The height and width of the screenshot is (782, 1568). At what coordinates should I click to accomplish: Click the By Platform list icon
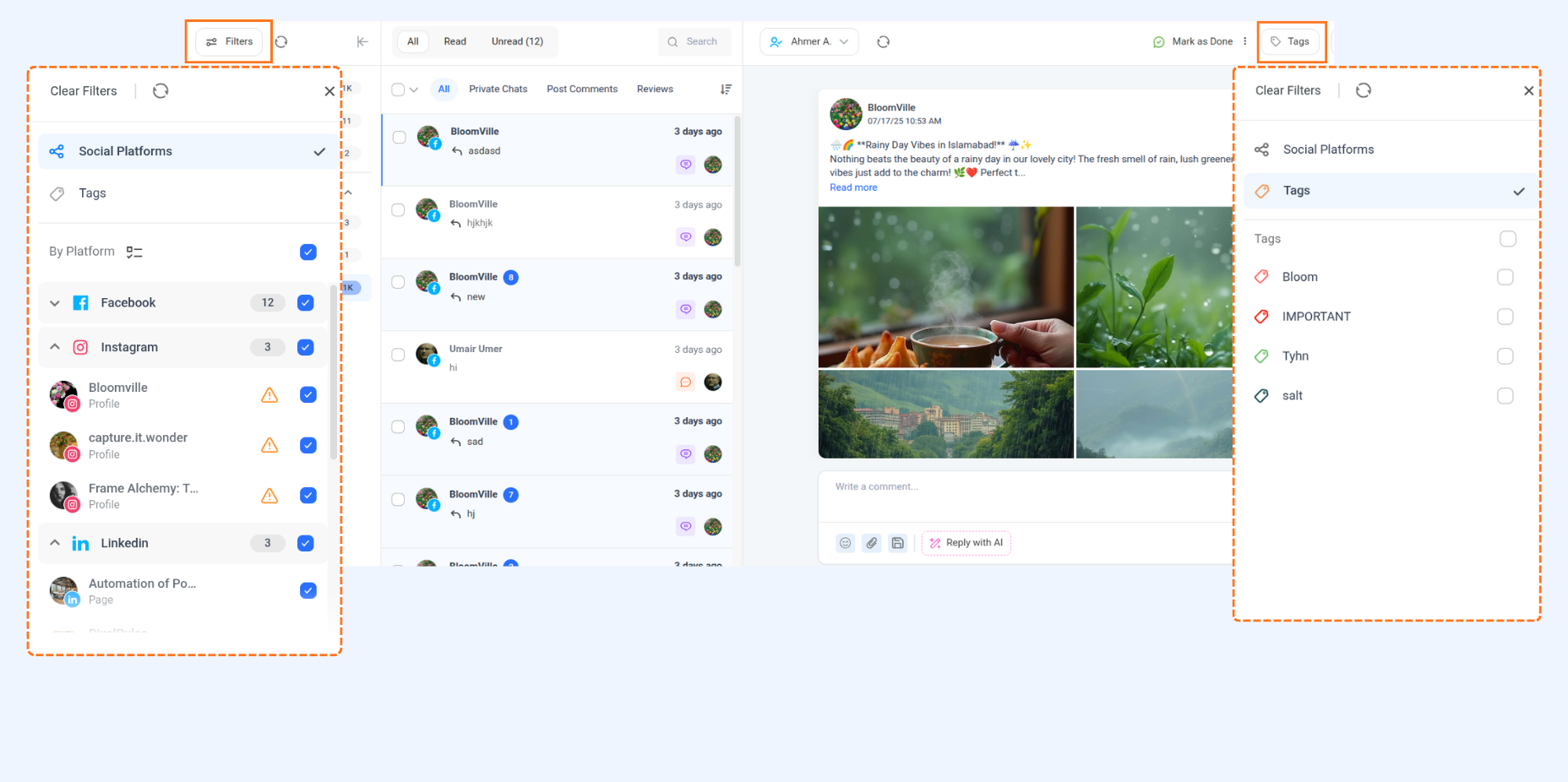click(134, 252)
